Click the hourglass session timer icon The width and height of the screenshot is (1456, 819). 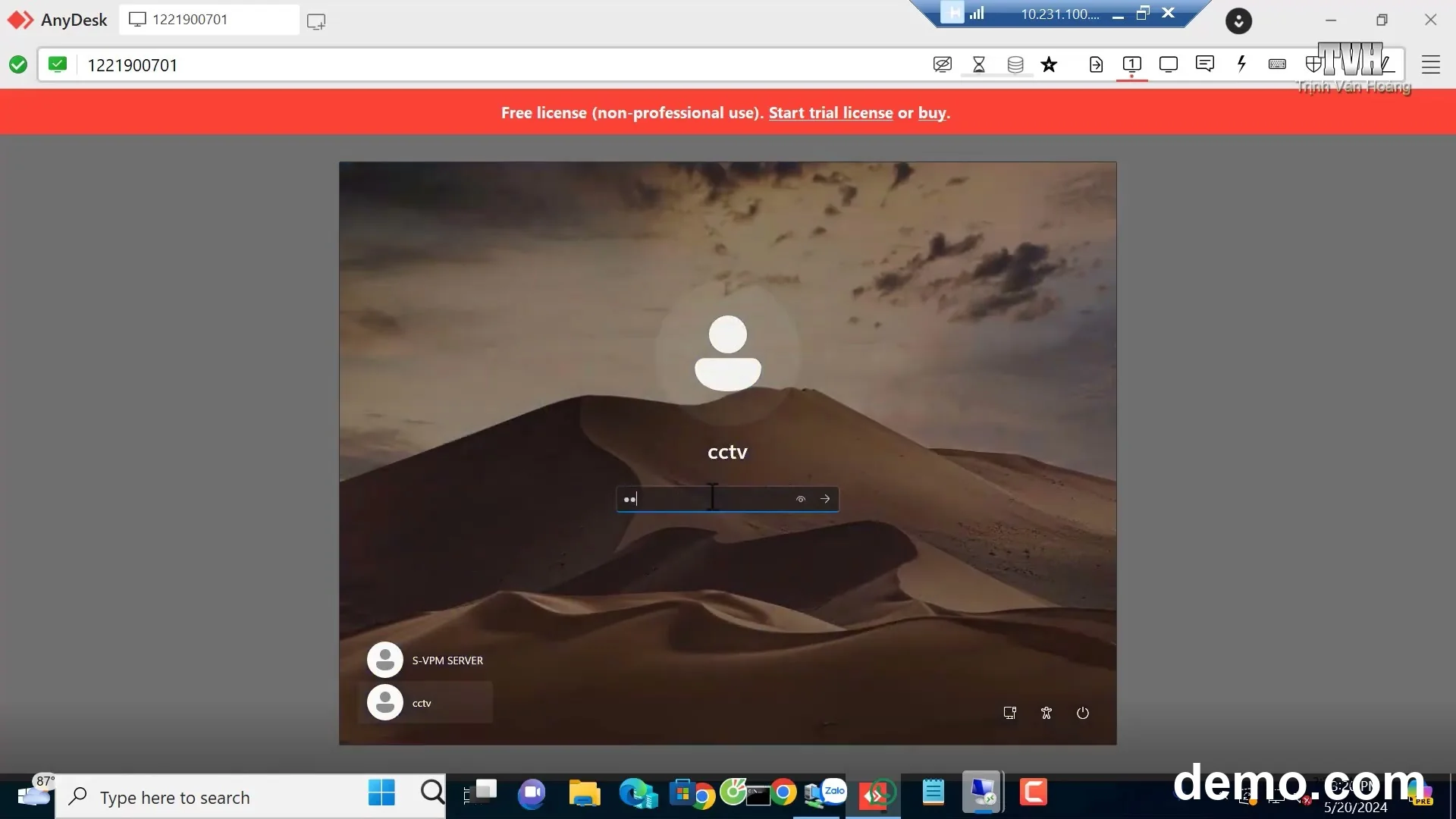(x=979, y=64)
